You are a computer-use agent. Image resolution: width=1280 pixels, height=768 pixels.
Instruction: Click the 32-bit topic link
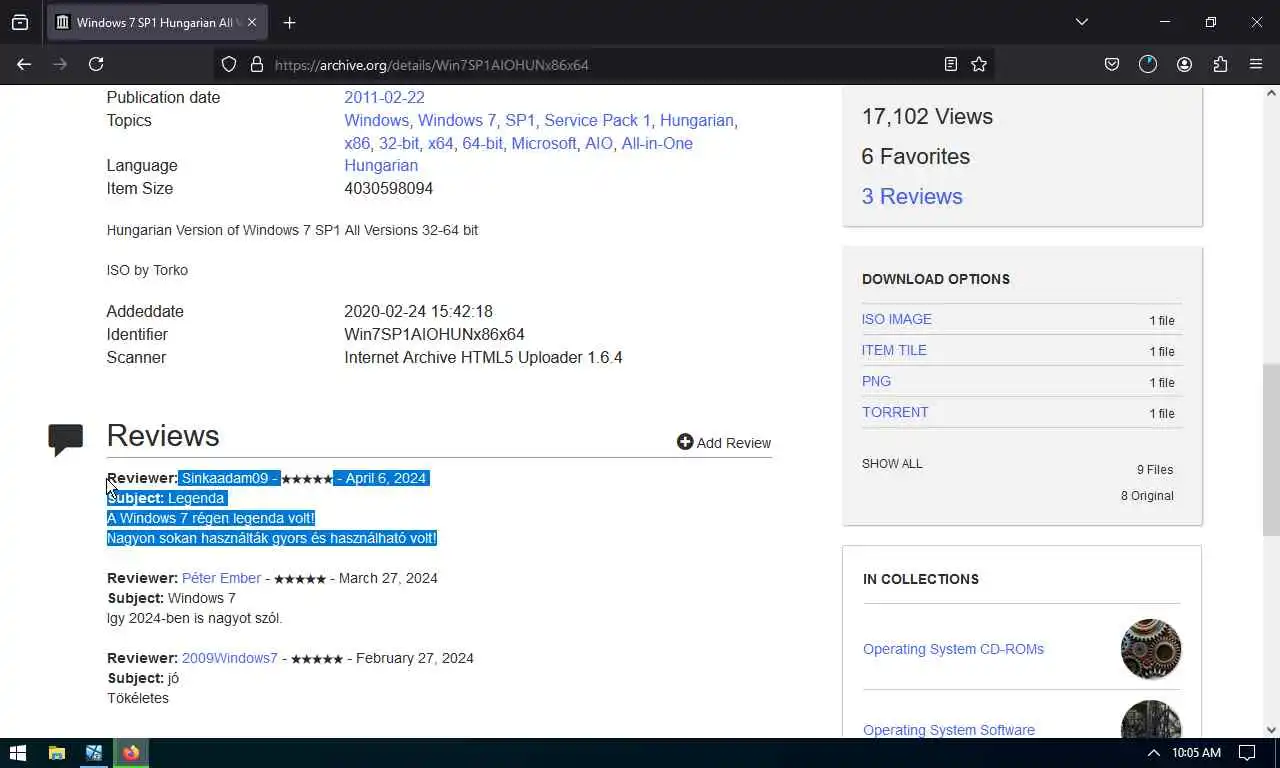[x=399, y=143]
